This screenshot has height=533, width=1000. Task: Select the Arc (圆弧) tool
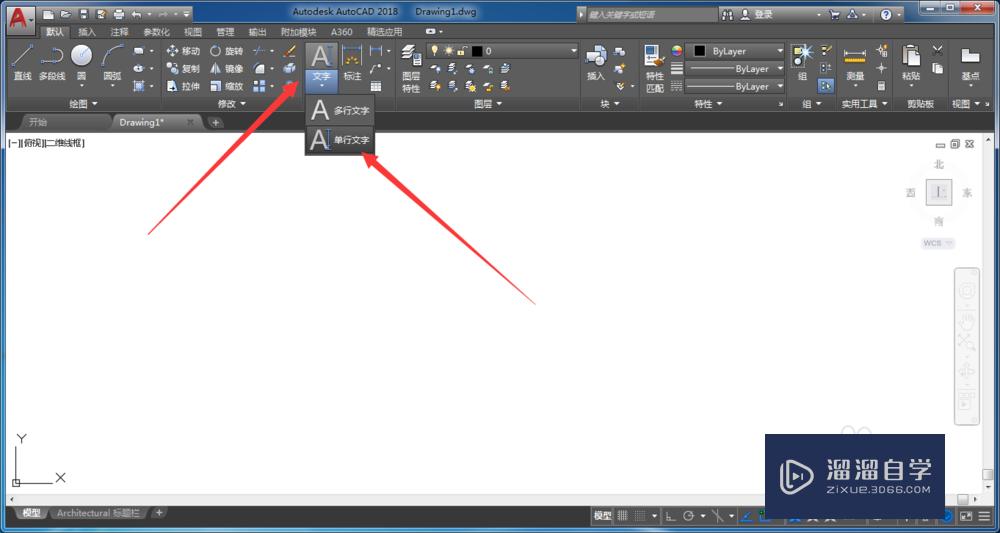pos(112,62)
